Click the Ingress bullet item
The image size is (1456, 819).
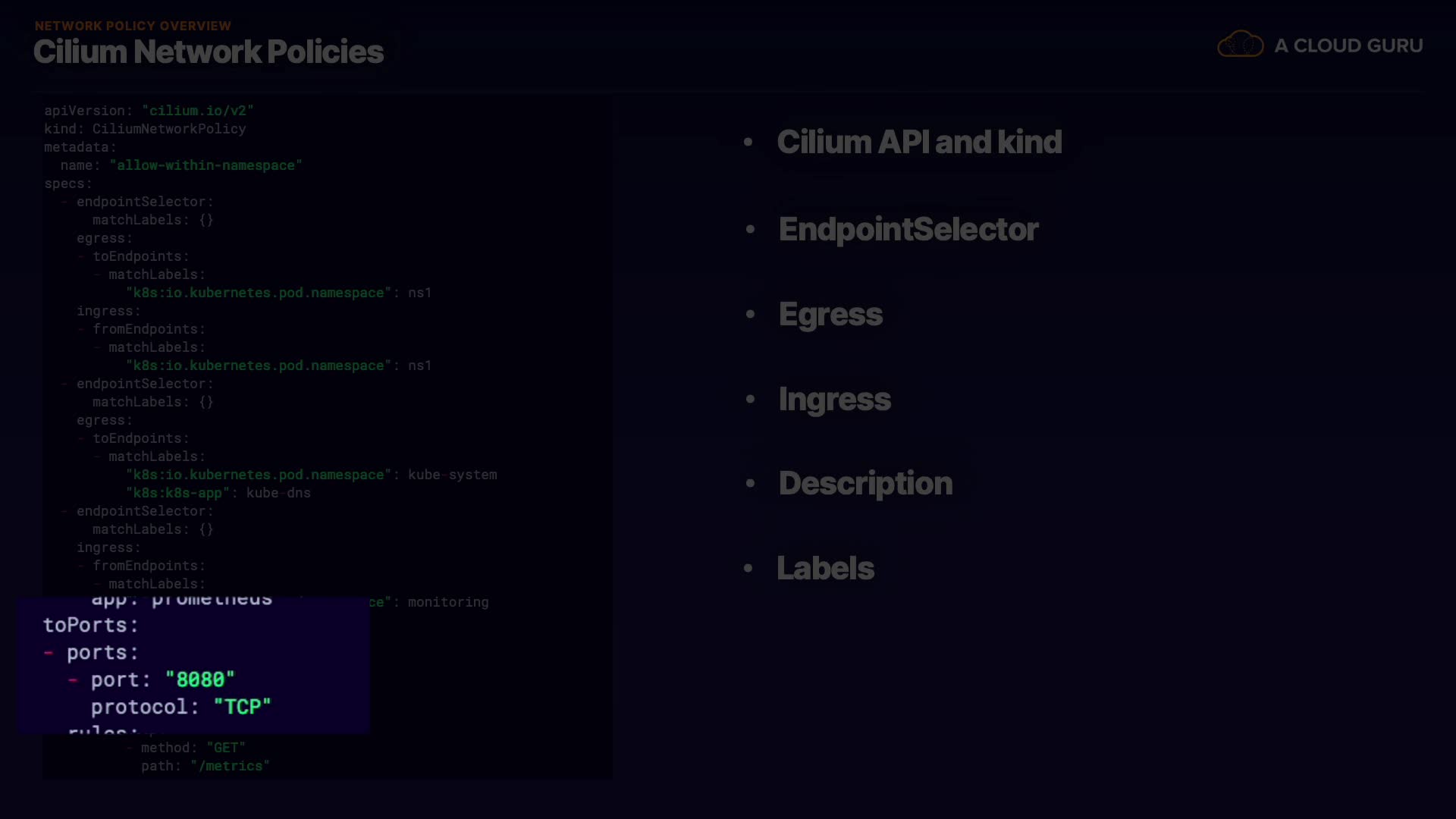[x=834, y=400]
